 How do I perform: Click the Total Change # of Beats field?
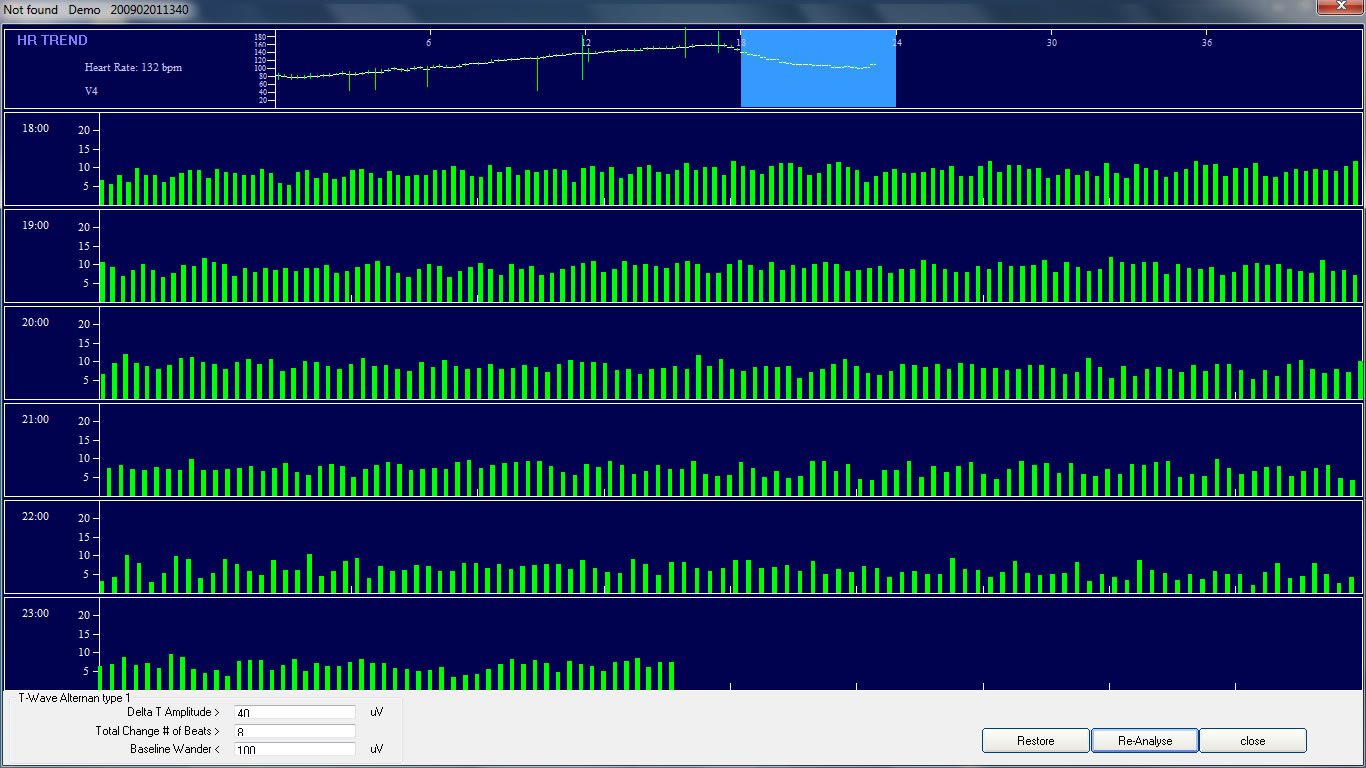click(x=294, y=731)
